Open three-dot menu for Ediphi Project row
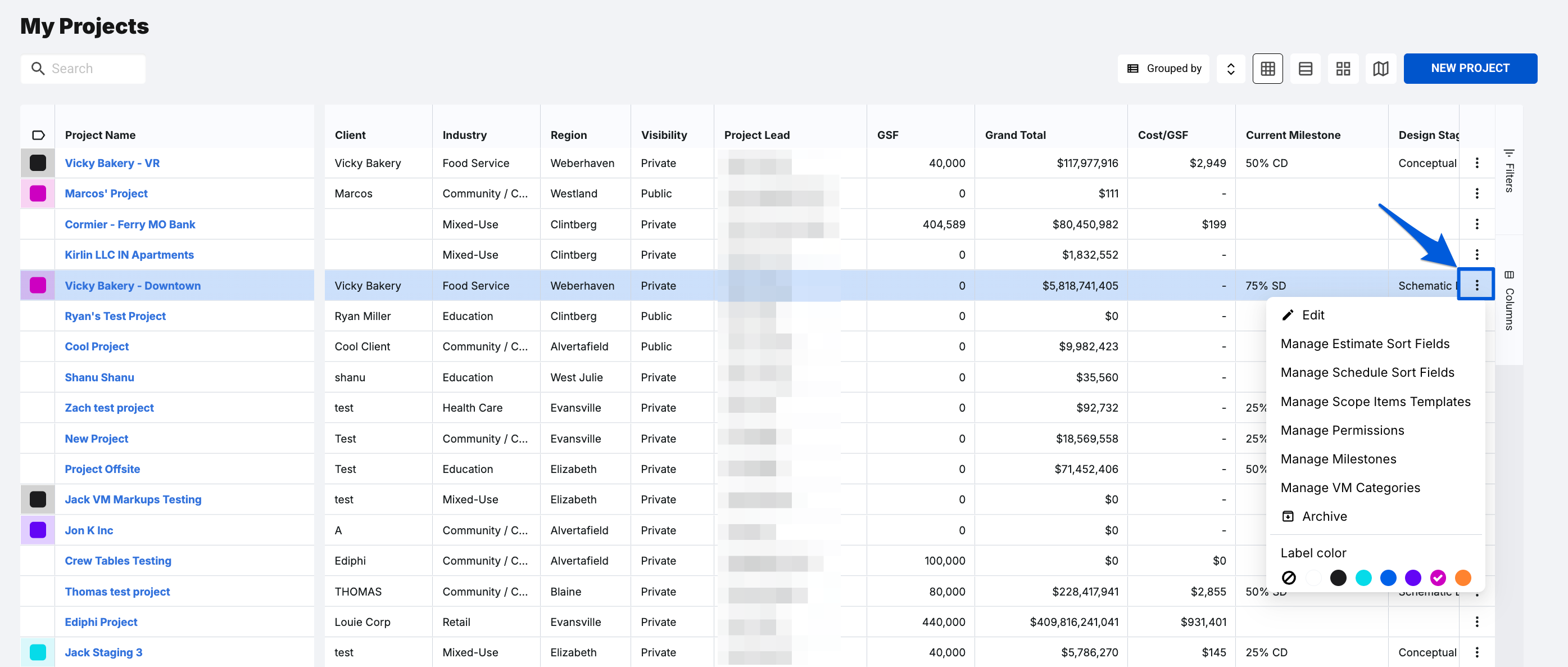Viewport: 1568px width, 667px height. [1476, 621]
